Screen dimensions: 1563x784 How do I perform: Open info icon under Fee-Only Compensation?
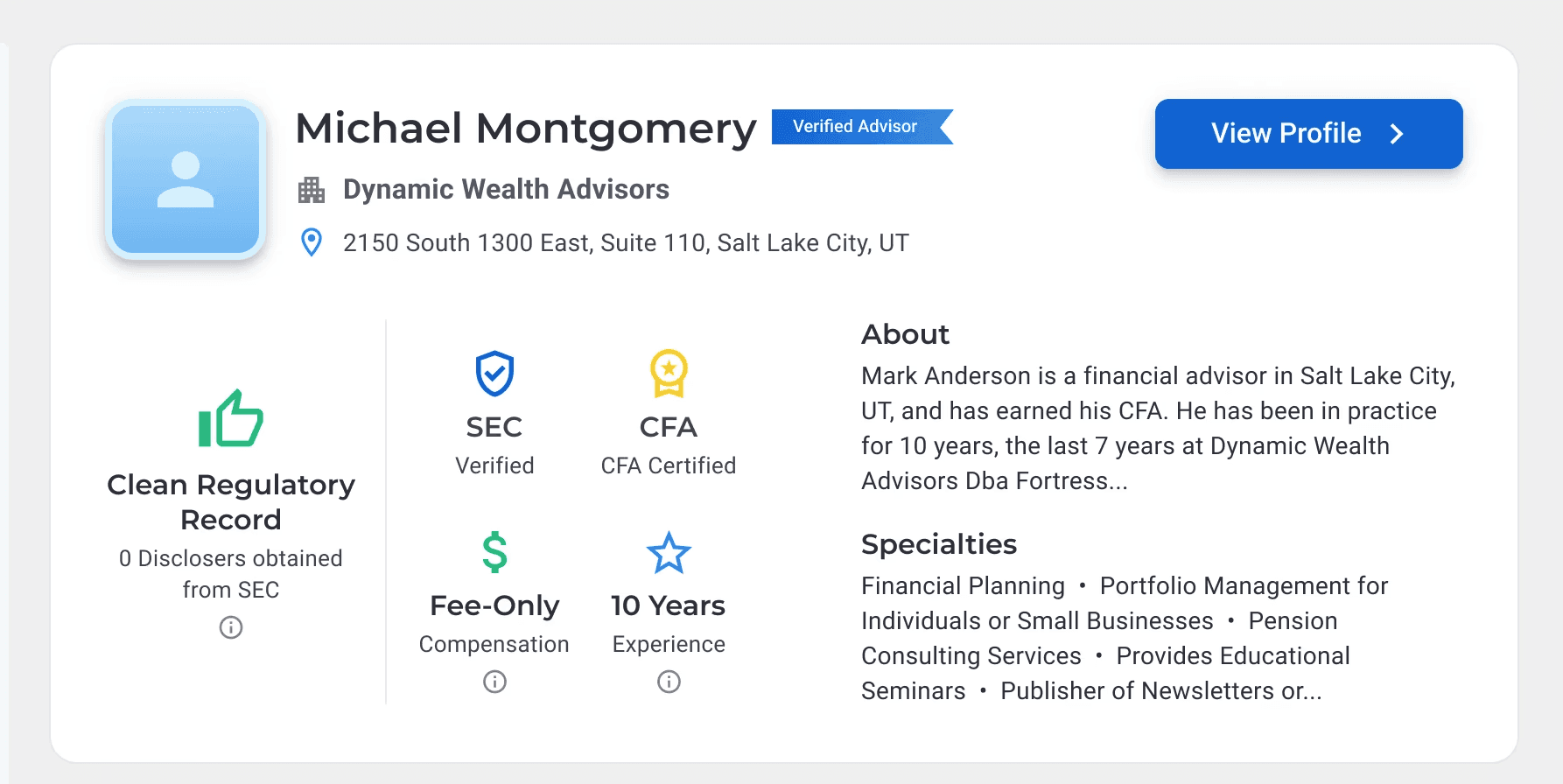click(x=494, y=682)
